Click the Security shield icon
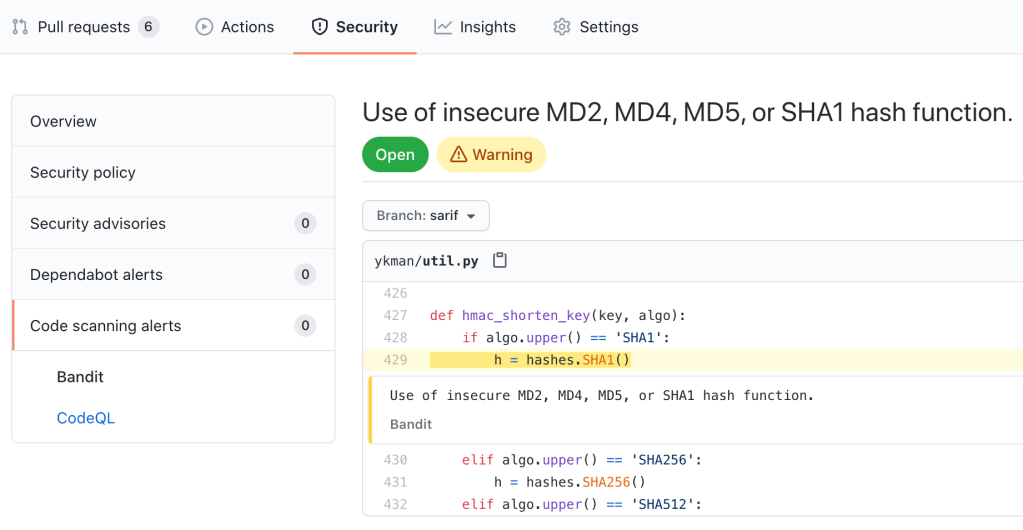 pyautogui.click(x=319, y=27)
